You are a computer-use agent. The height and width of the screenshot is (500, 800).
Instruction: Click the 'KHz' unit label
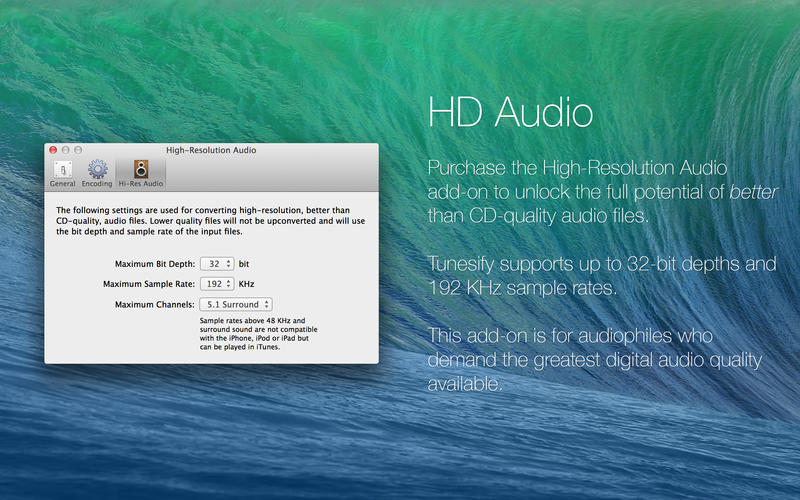246,284
